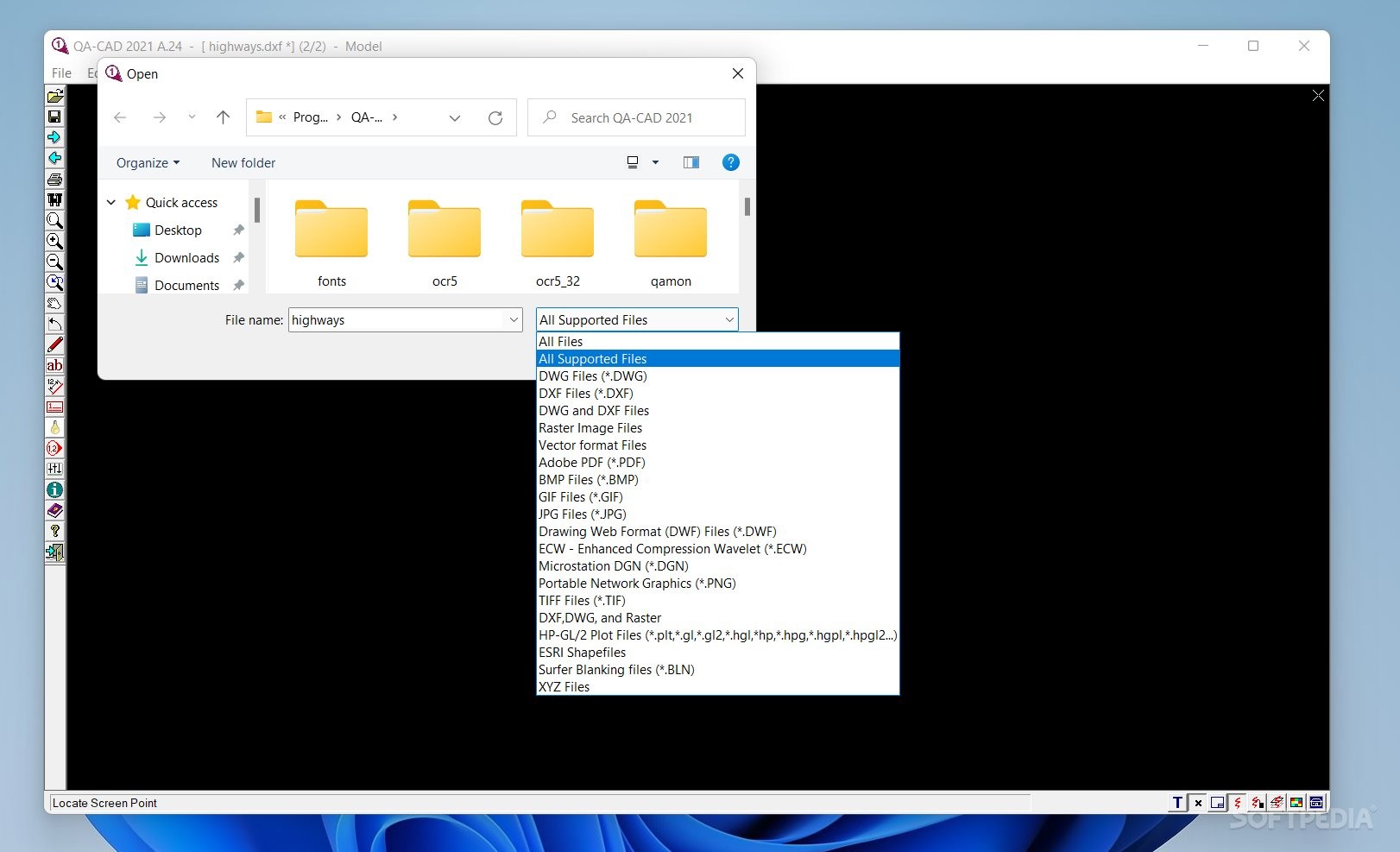The height and width of the screenshot is (852, 1400).
Task: Choose DXF Files (*.DXF) filter
Action: tap(717, 394)
